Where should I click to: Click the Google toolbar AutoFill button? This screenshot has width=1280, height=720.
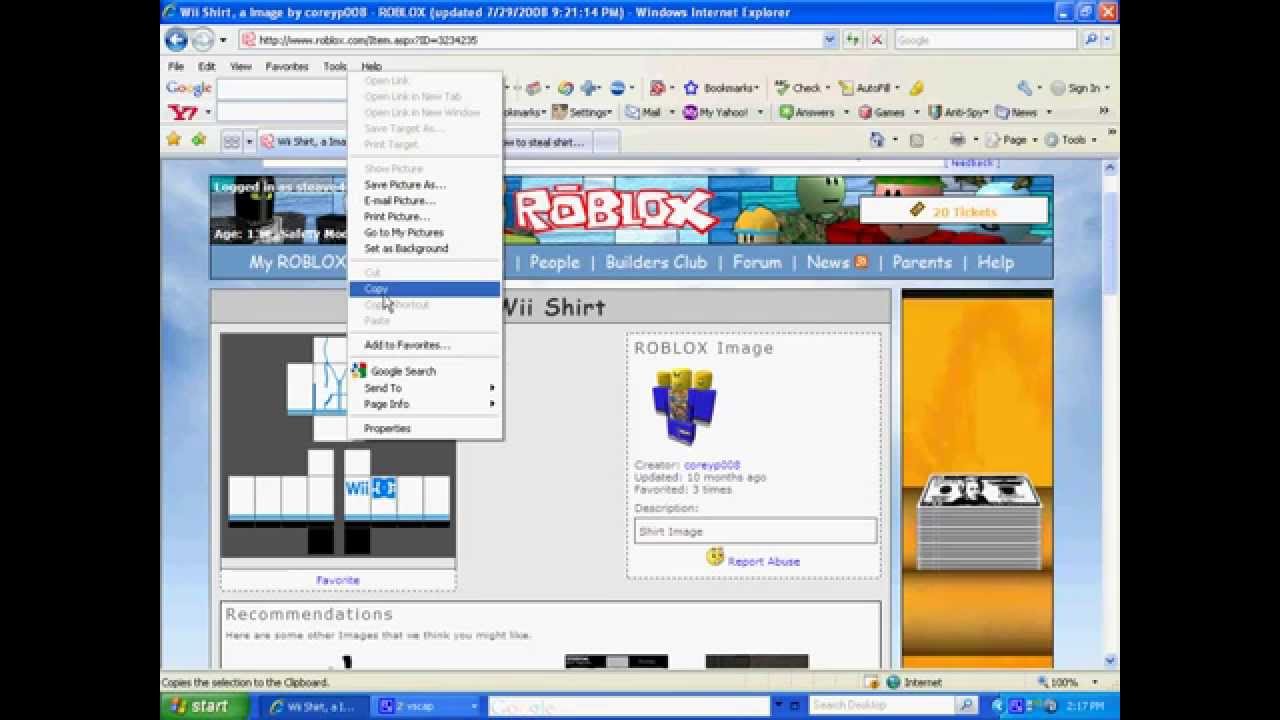click(868, 88)
